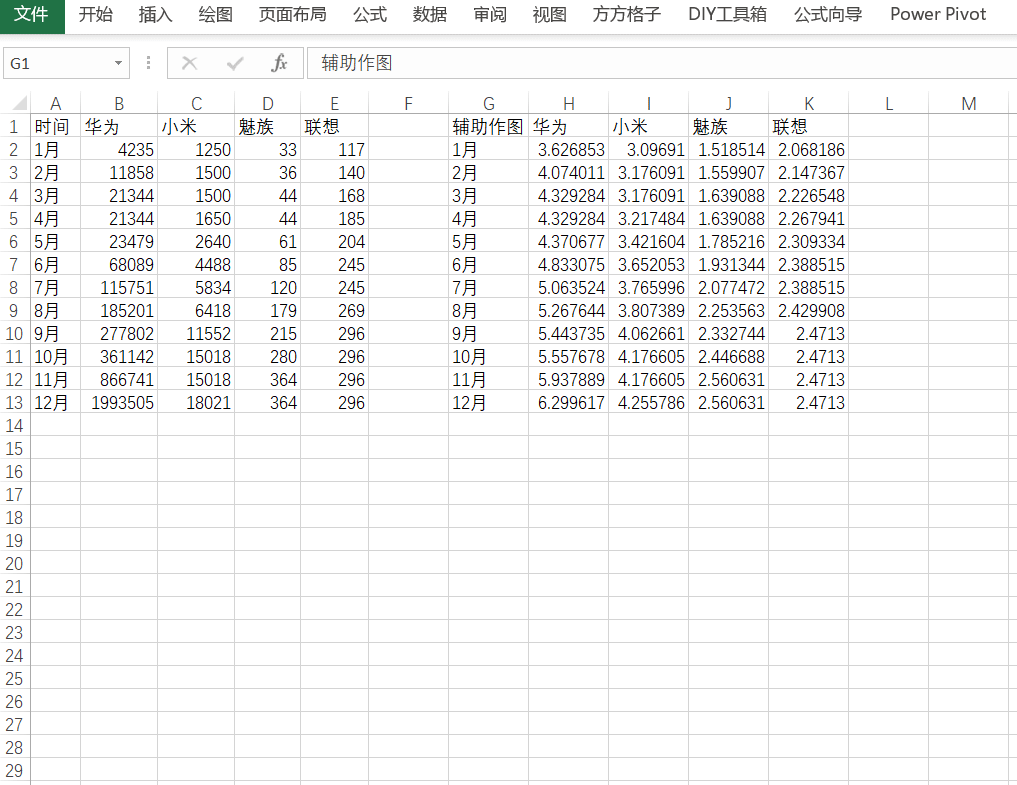Open the Power Pivot ribbon tab
1017x785 pixels.
click(x=938, y=14)
